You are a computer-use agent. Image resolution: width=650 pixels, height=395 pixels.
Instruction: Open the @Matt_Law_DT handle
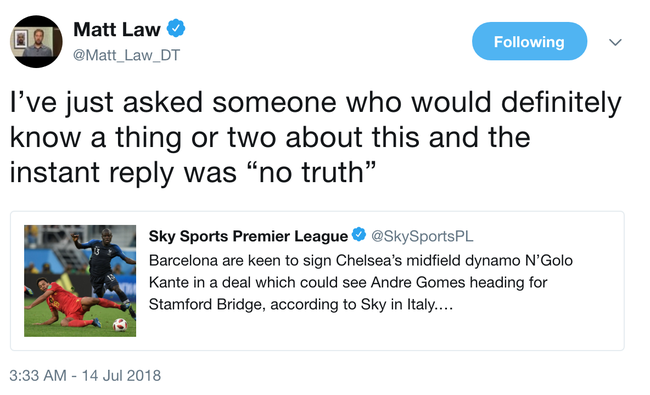click(x=126, y=55)
